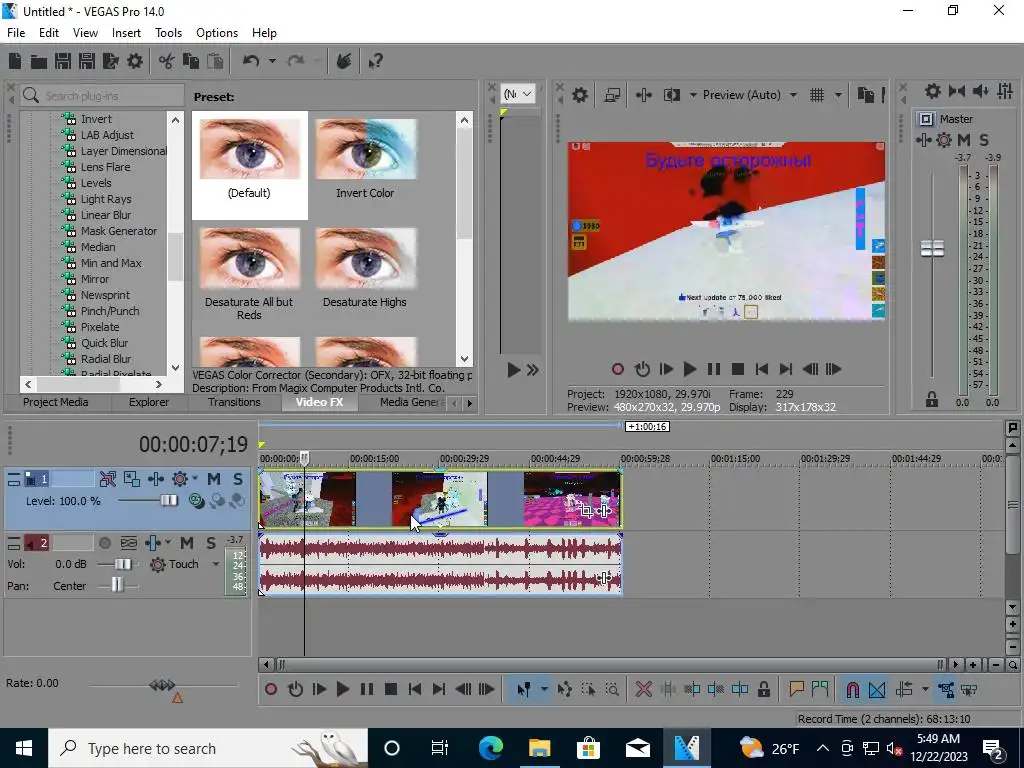Select Mask Generator plug-in
This screenshot has width=1024, height=768.
click(x=118, y=231)
